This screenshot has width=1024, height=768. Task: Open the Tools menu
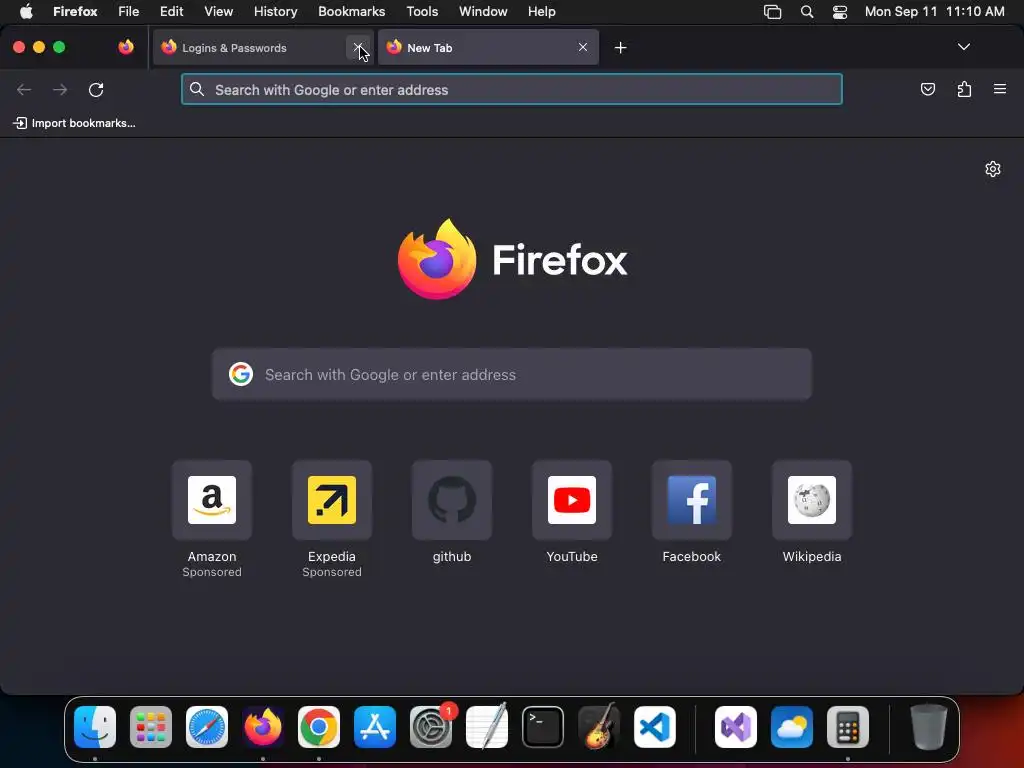click(x=422, y=12)
